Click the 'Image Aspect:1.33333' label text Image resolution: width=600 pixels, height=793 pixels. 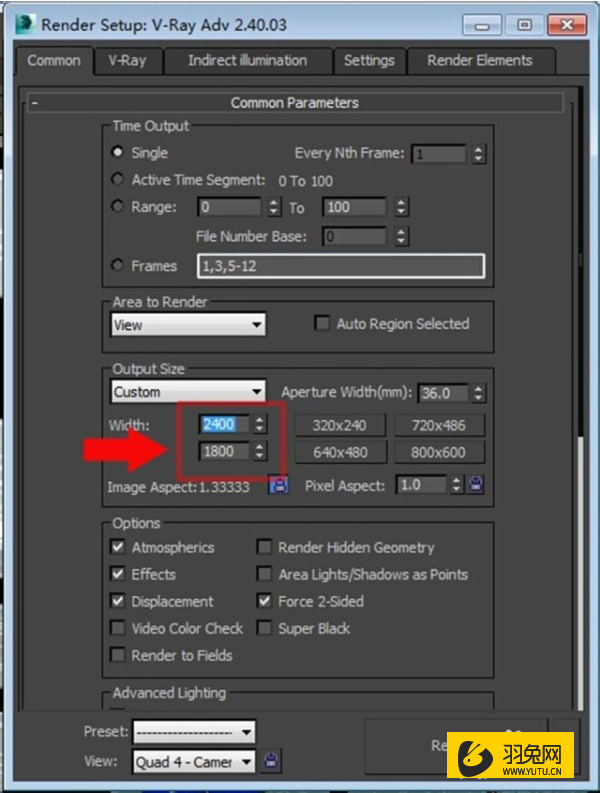(x=178, y=487)
